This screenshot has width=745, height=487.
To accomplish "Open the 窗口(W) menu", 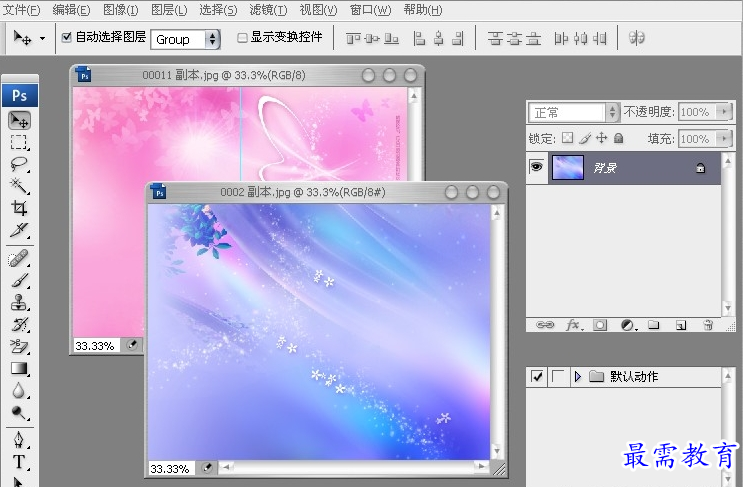I will click(x=370, y=10).
